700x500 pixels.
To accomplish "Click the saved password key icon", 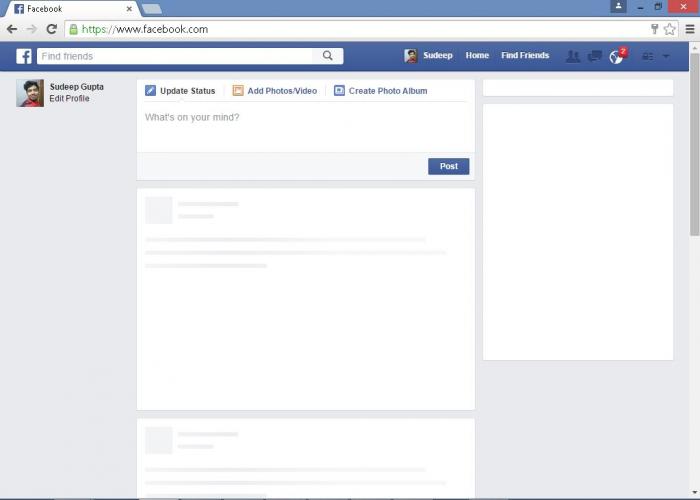I will tap(654, 29).
